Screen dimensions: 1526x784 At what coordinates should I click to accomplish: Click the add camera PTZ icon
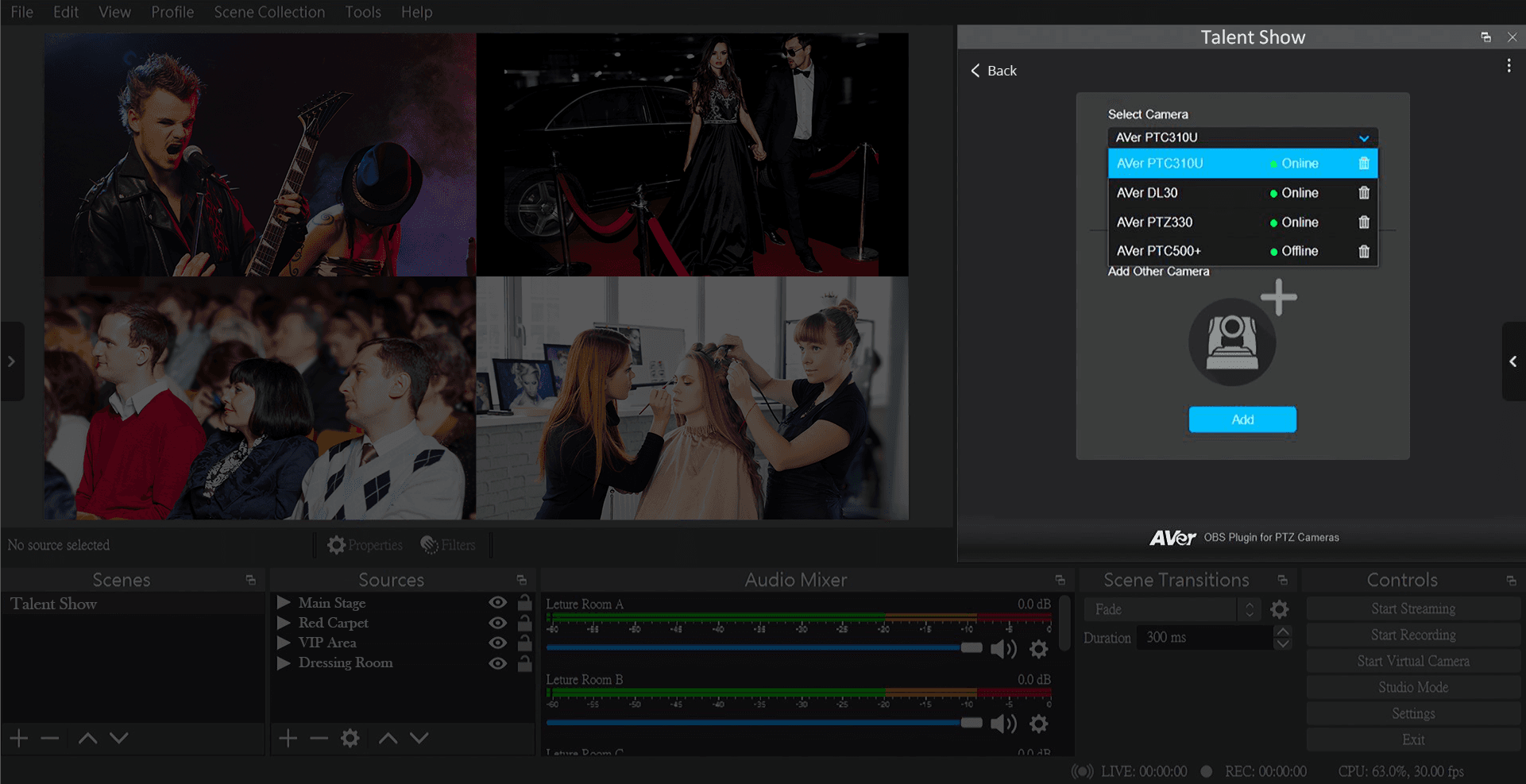1232,342
